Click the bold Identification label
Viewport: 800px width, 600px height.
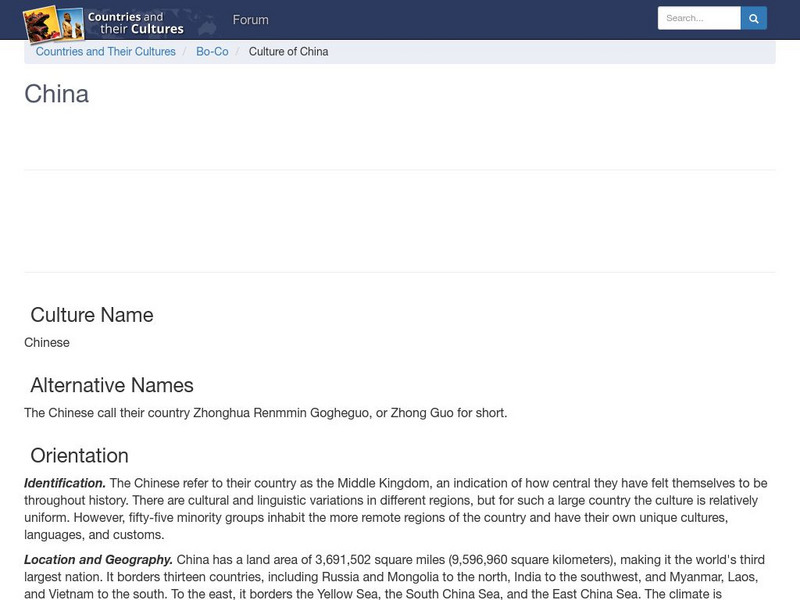tap(65, 483)
